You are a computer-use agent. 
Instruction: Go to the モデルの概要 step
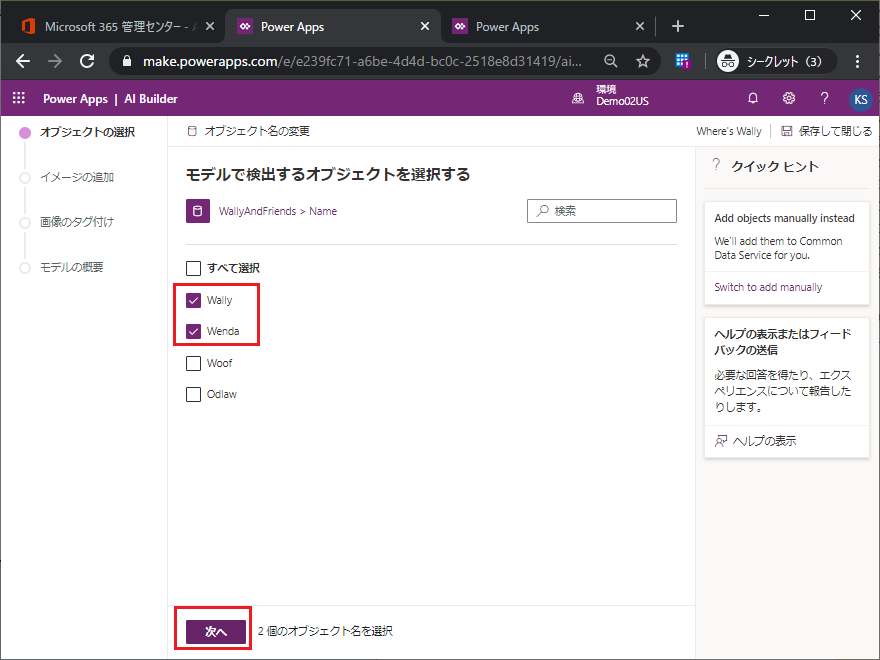click(72, 267)
